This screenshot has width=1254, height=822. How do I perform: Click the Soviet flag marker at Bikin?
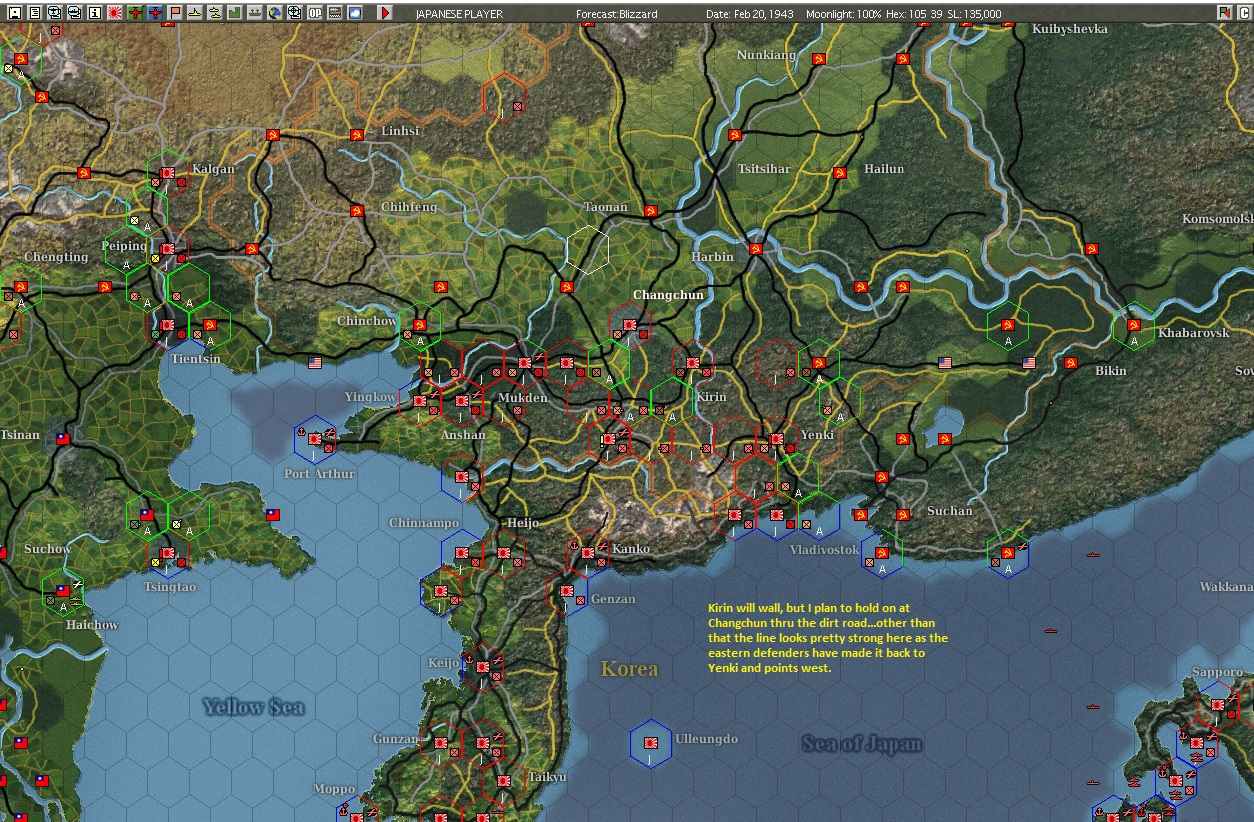pyautogui.click(x=1071, y=363)
